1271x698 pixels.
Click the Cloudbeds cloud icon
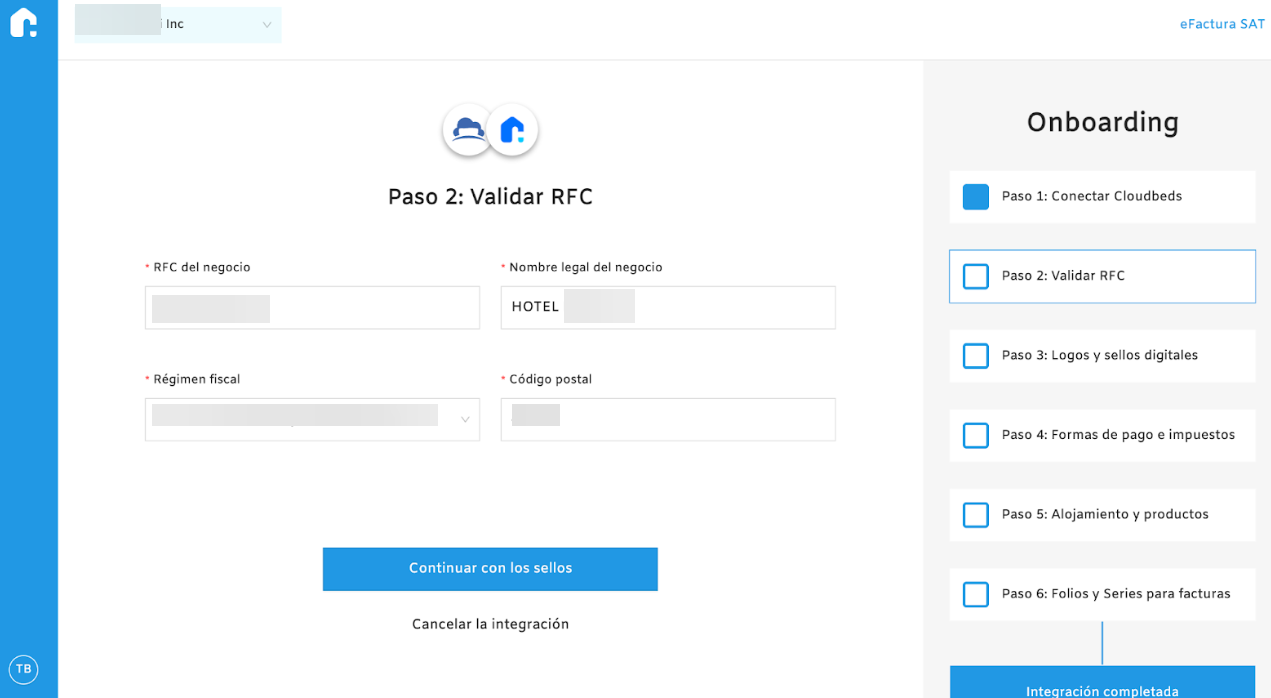coord(468,130)
